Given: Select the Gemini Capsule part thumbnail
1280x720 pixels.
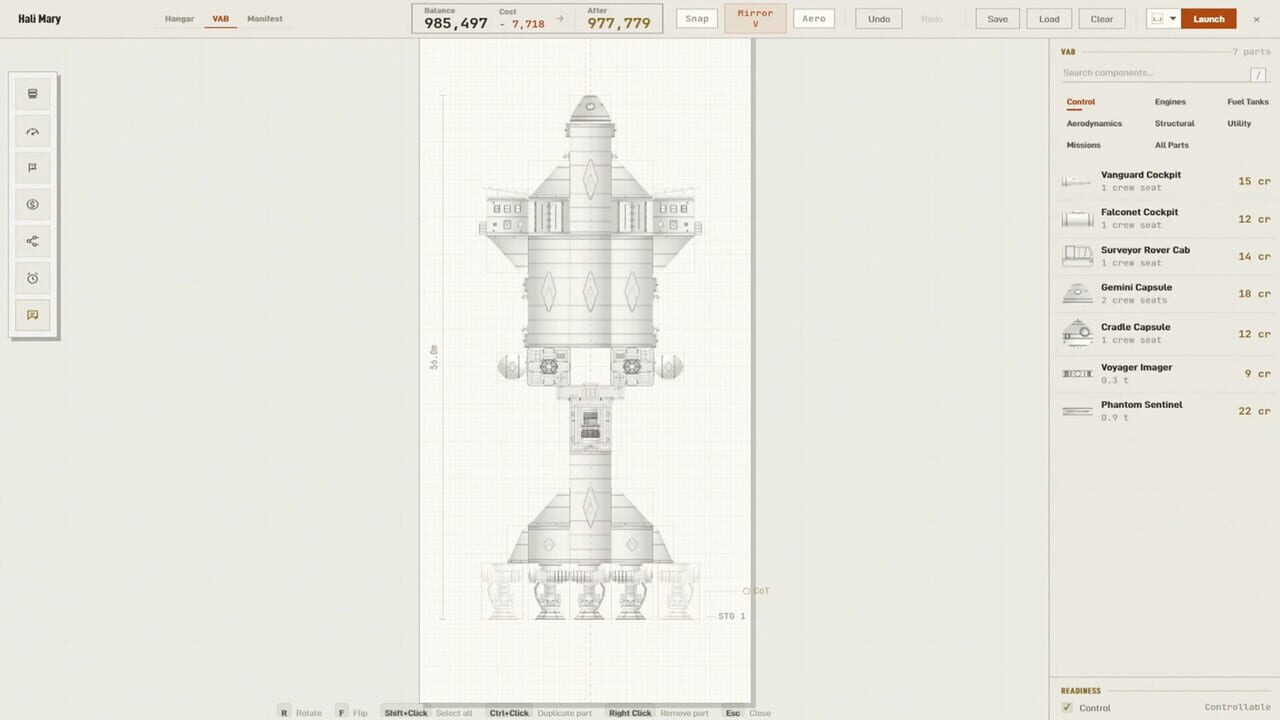Looking at the screenshot, I should [1077, 294].
